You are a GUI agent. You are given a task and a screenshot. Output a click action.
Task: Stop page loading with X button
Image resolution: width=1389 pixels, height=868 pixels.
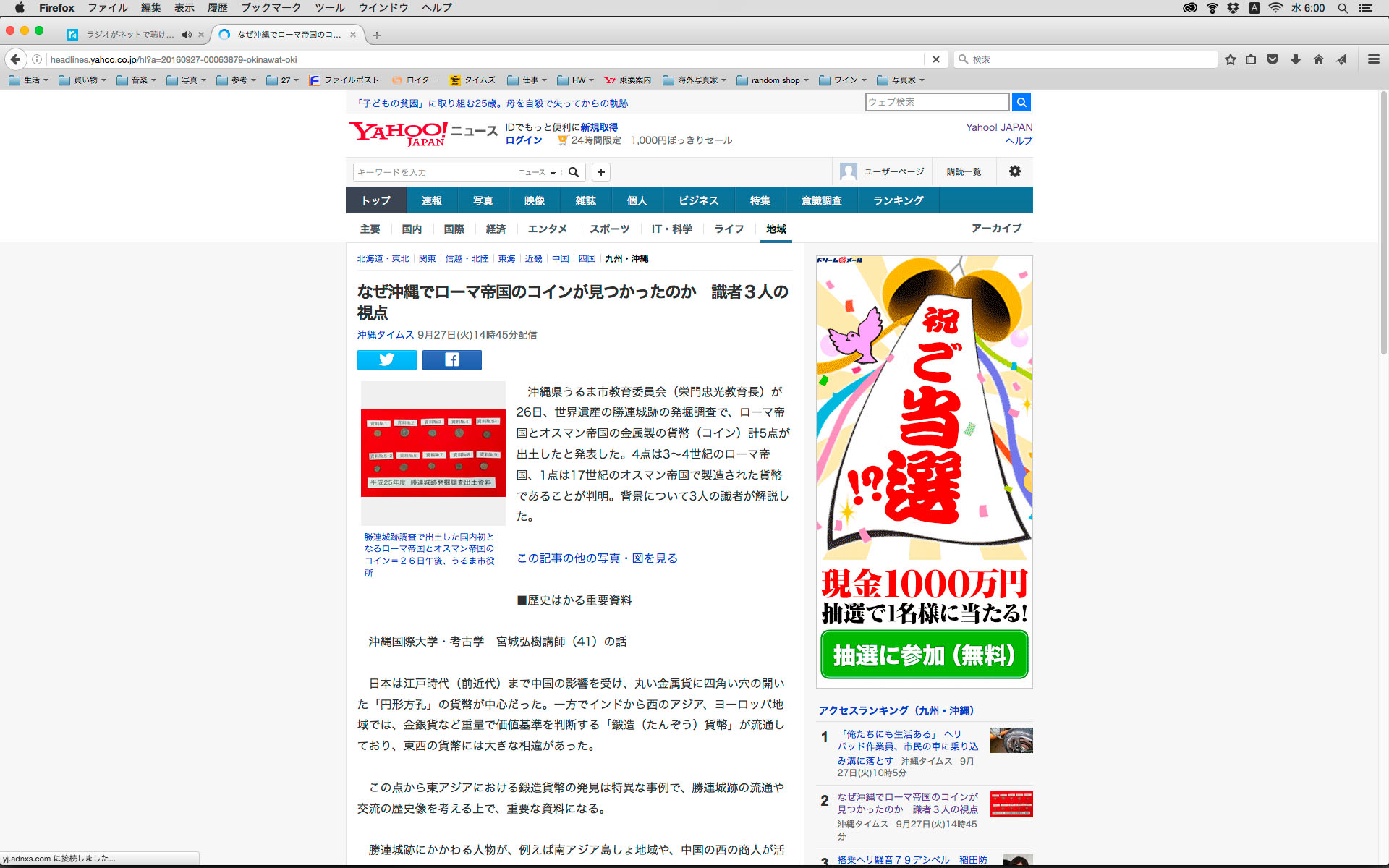[935, 59]
